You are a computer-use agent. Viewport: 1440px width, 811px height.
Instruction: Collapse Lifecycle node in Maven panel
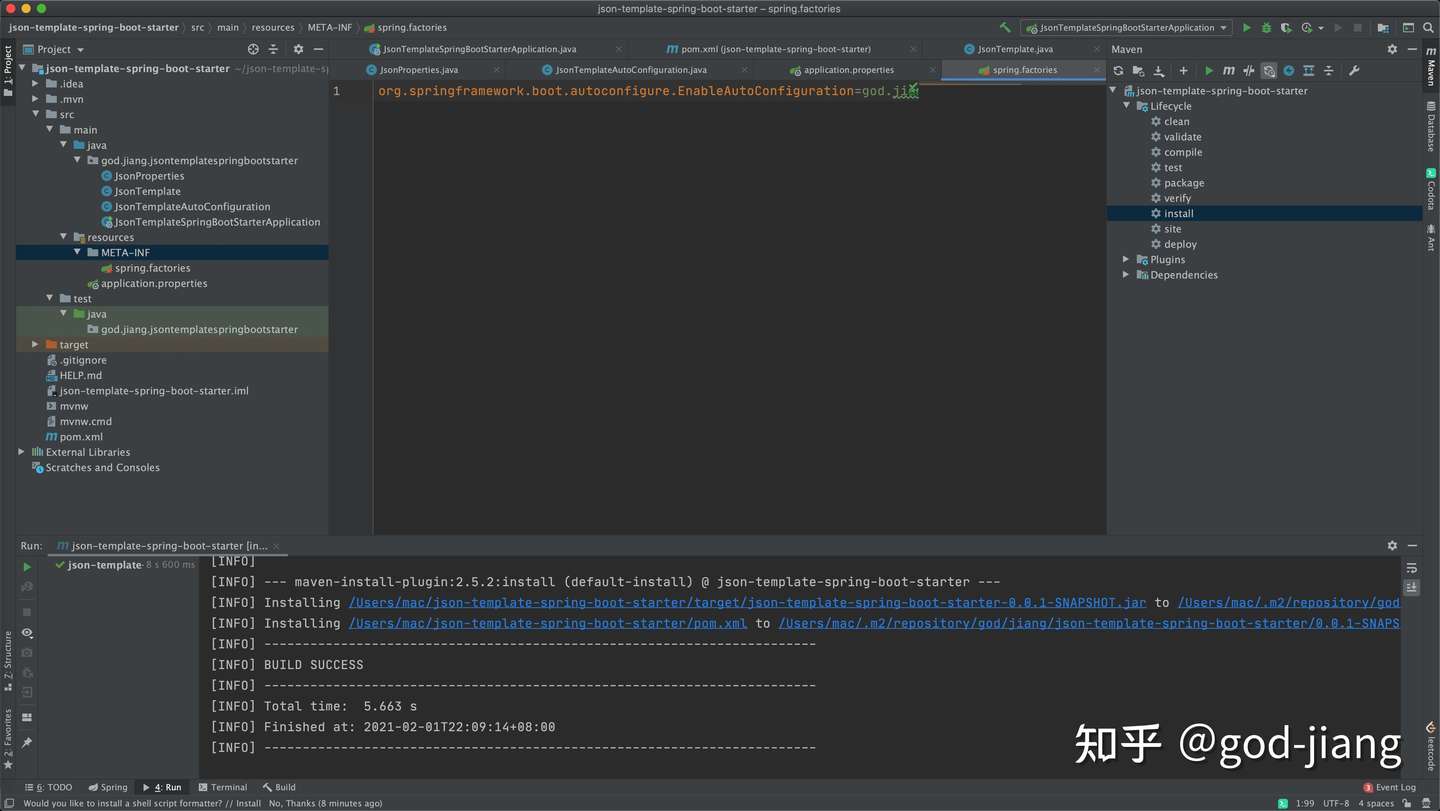(x=1127, y=106)
